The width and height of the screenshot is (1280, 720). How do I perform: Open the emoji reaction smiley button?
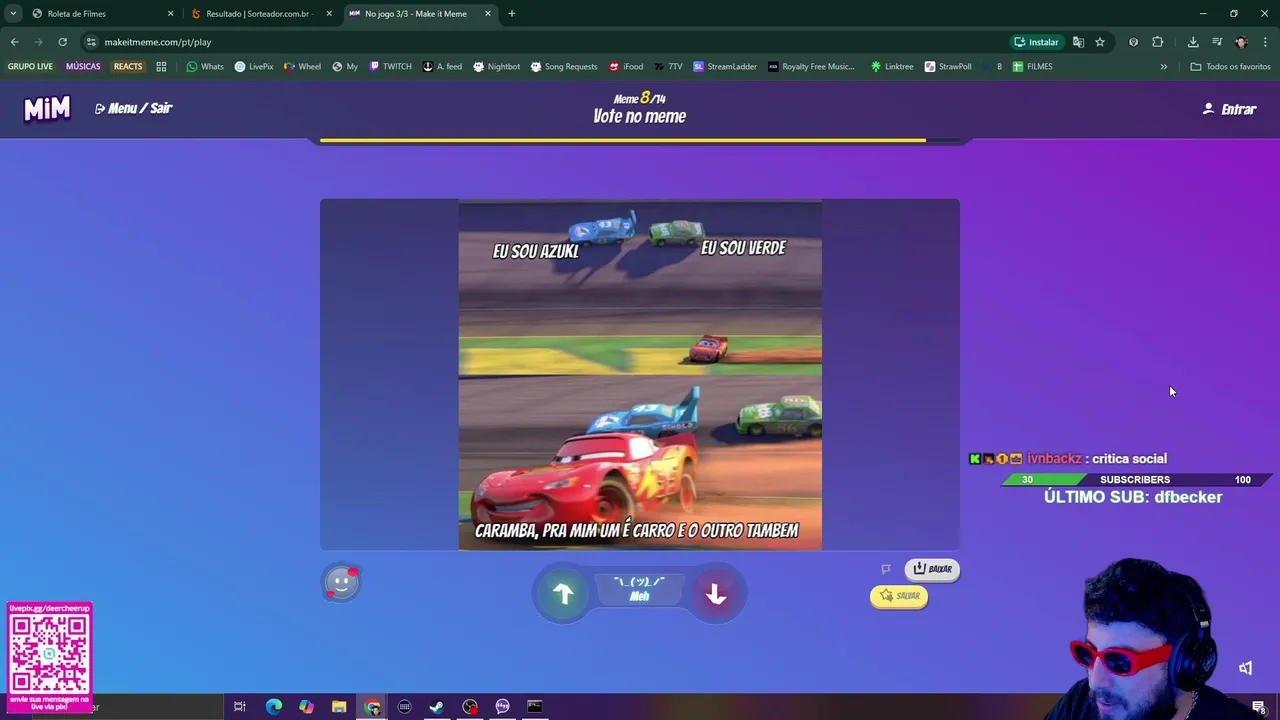341,582
